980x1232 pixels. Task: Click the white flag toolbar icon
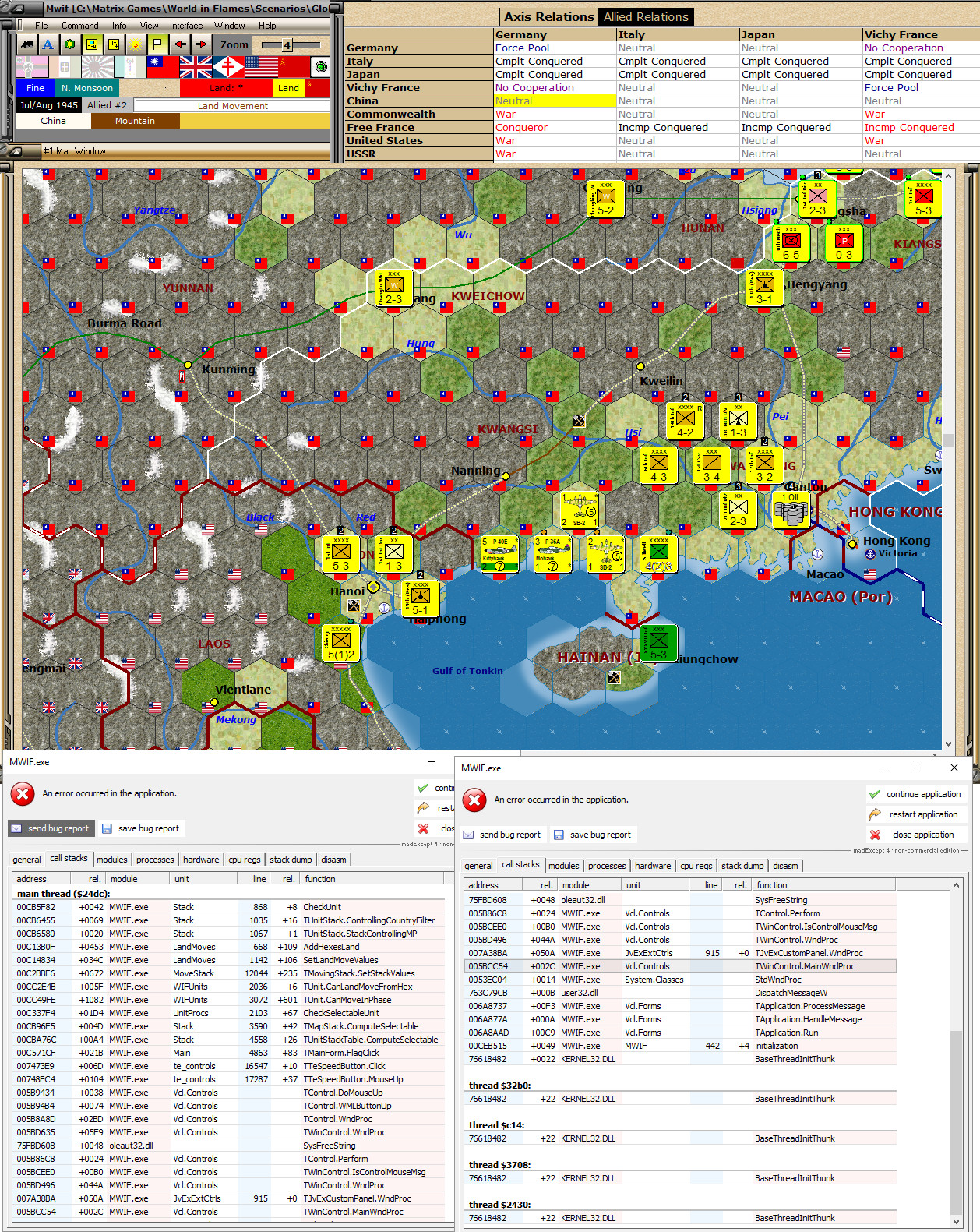pyautogui.click(x=157, y=44)
